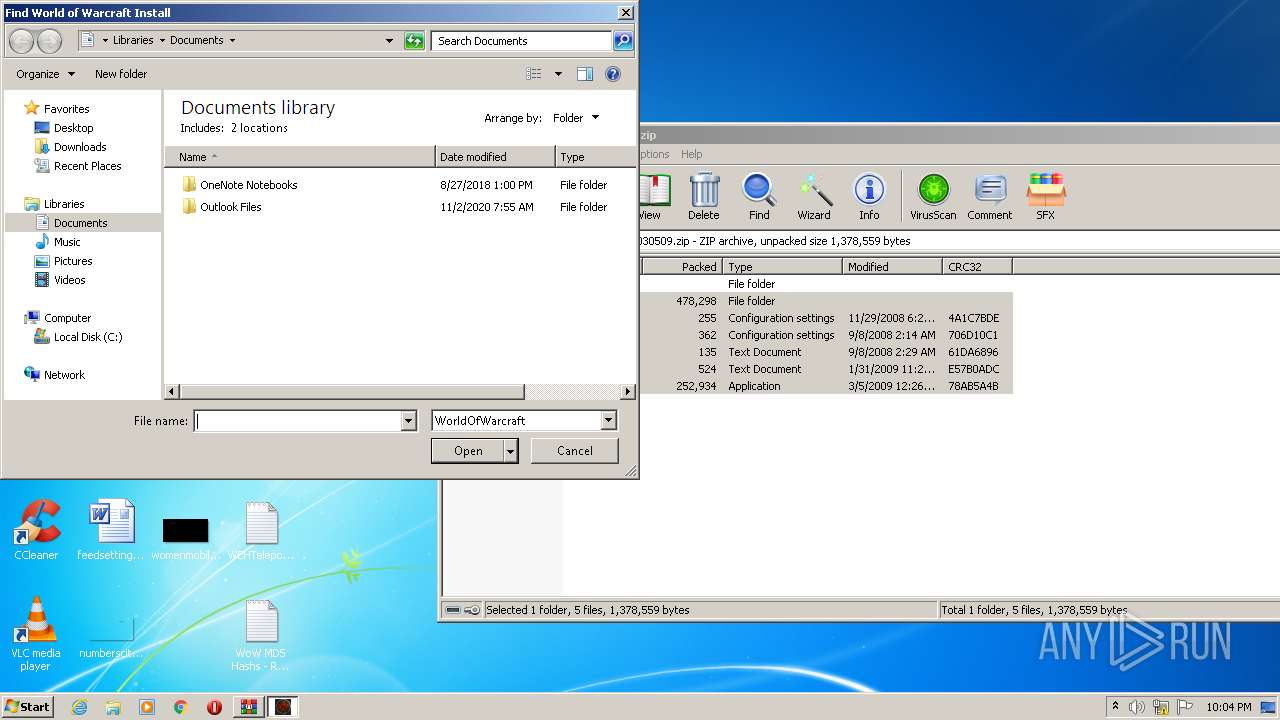Open the Organize dropdown menu
1280x720 pixels.
(45, 74)
